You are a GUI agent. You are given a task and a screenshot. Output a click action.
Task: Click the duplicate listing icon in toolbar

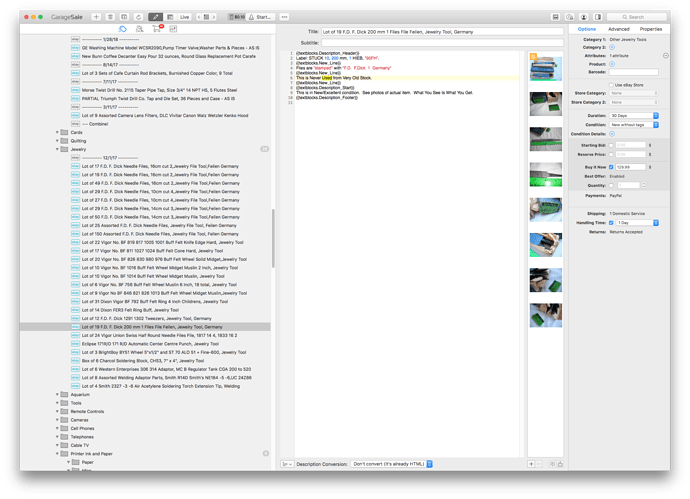pos(125,17)
